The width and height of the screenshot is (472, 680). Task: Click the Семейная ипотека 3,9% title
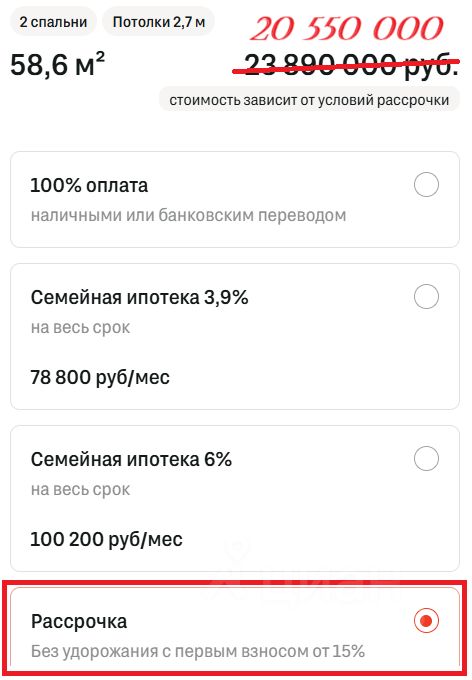[x=139, y=298]
